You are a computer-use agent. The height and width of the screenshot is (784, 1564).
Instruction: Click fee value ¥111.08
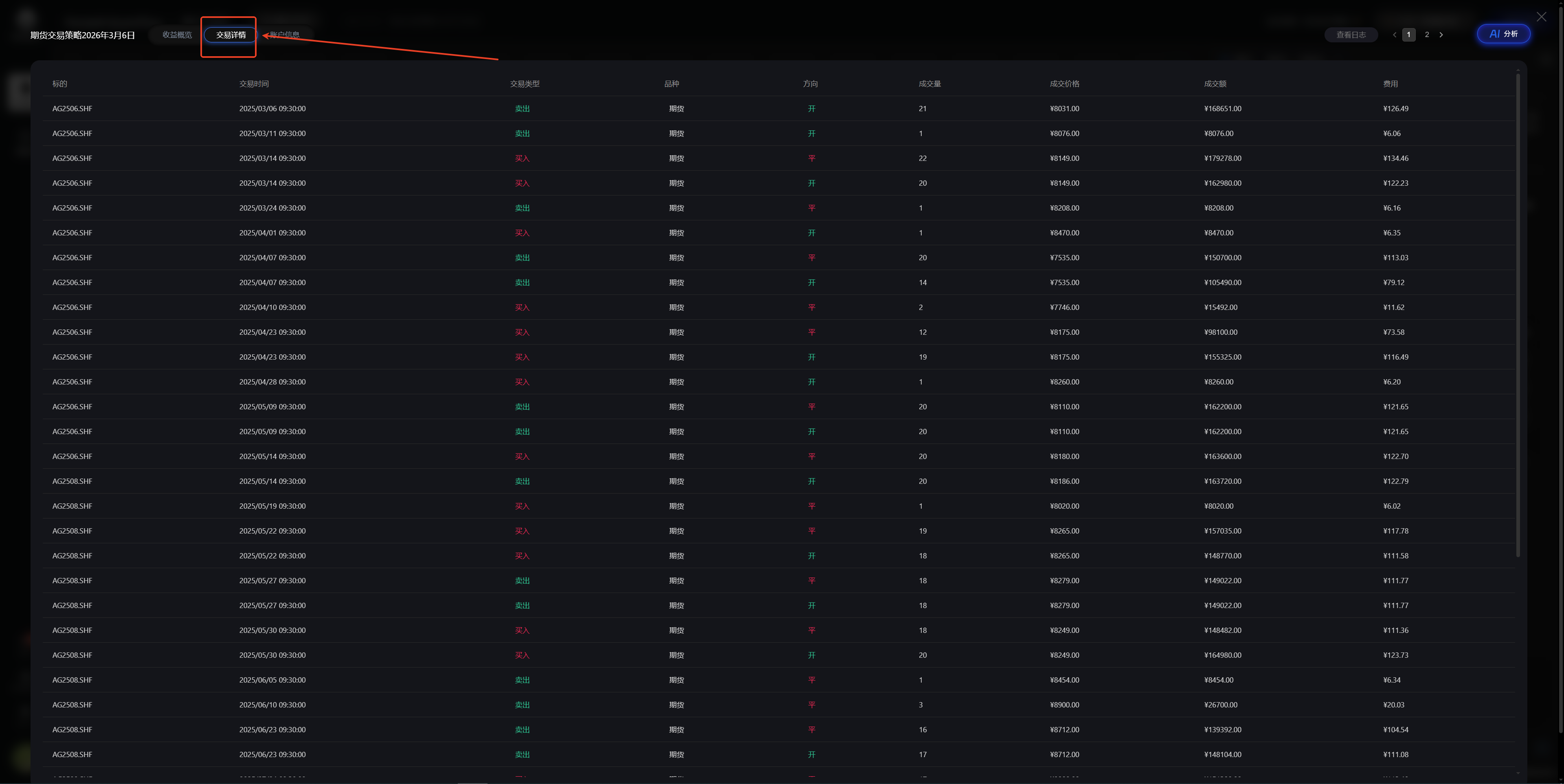[1396, 755]
